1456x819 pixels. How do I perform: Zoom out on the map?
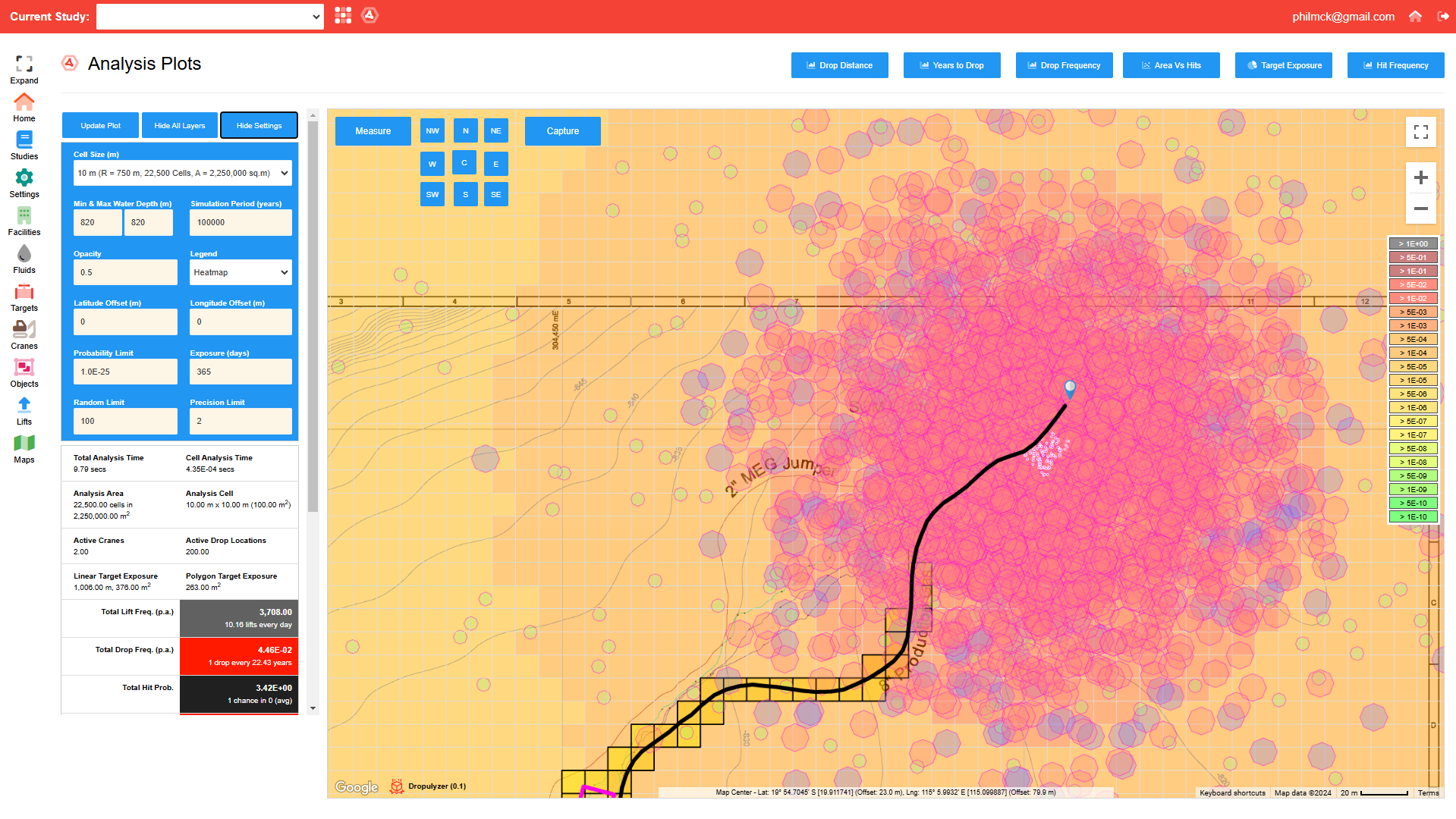[1421, 209]
